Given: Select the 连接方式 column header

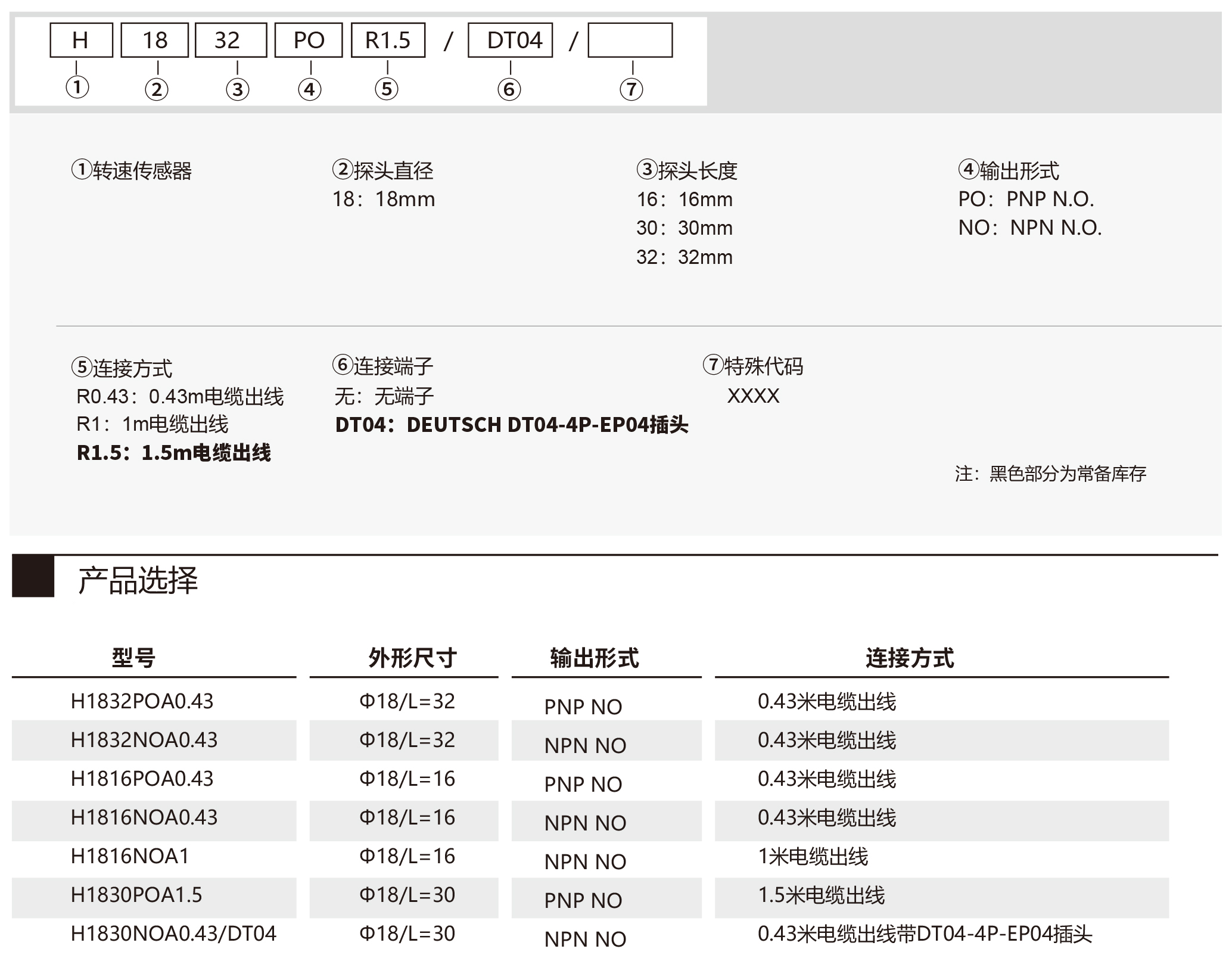Looking at the screenshot, I should click(910, 658).
